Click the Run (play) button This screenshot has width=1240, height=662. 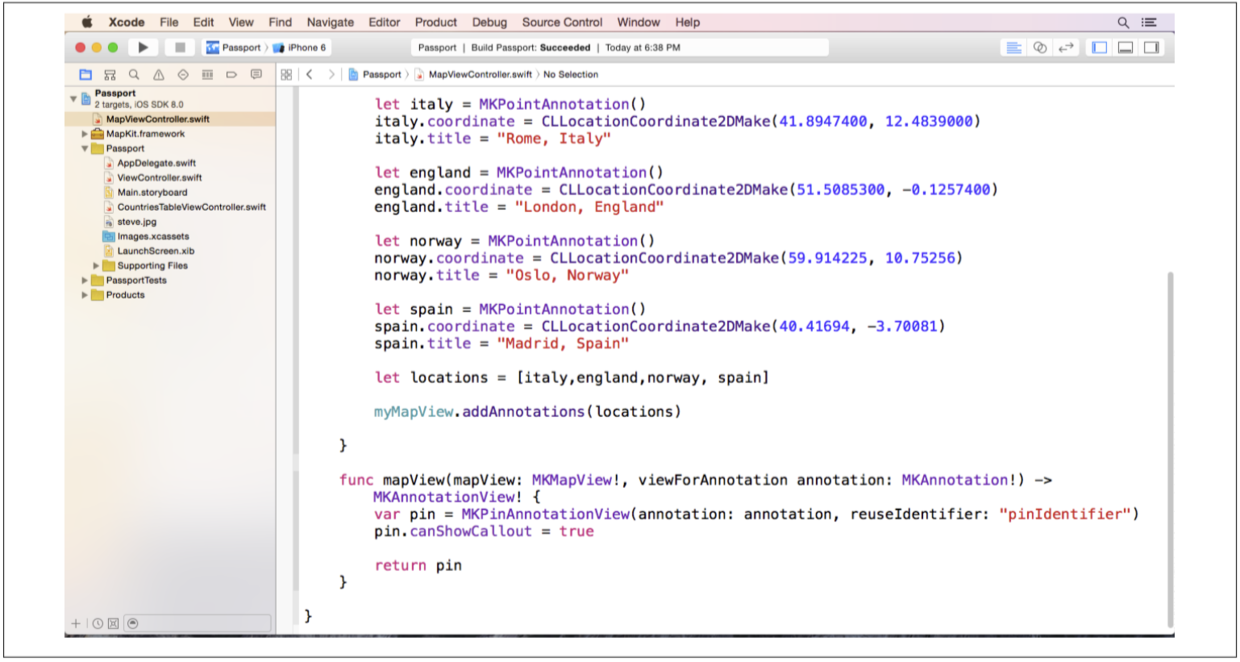tap(143, 47)
